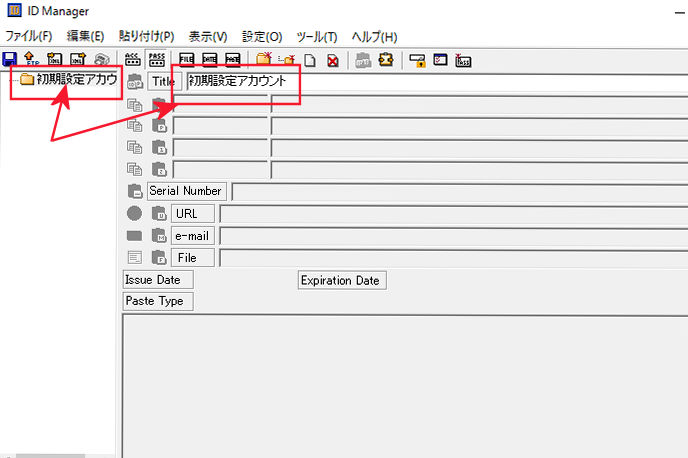
Task: Click into the e-mail input field
Action: 454,236
